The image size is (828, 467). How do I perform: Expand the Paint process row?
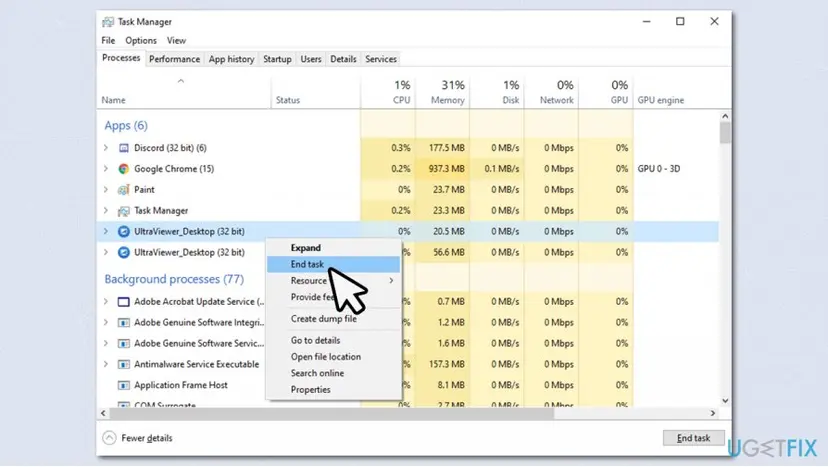point(106,190)
